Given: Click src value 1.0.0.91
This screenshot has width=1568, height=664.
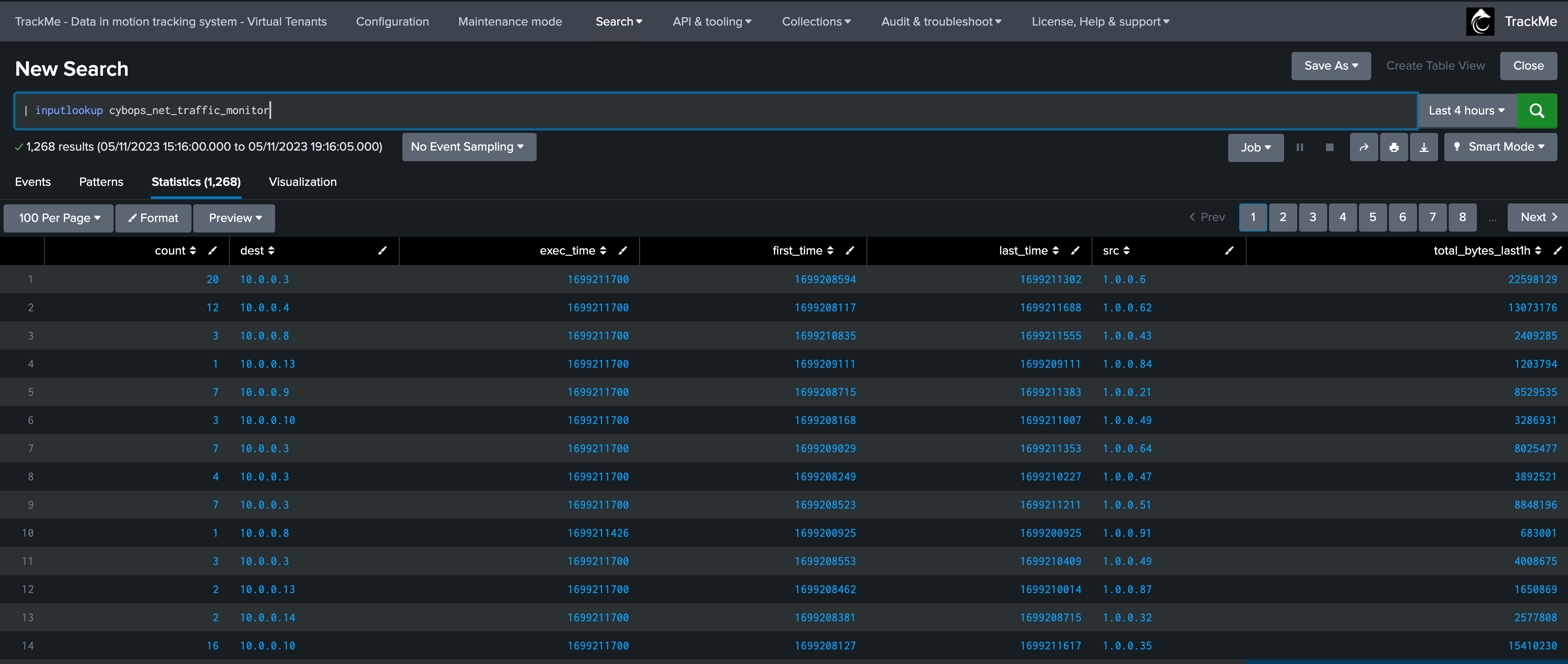Looking at the screenshot, I should click(x=1126, y=533).
